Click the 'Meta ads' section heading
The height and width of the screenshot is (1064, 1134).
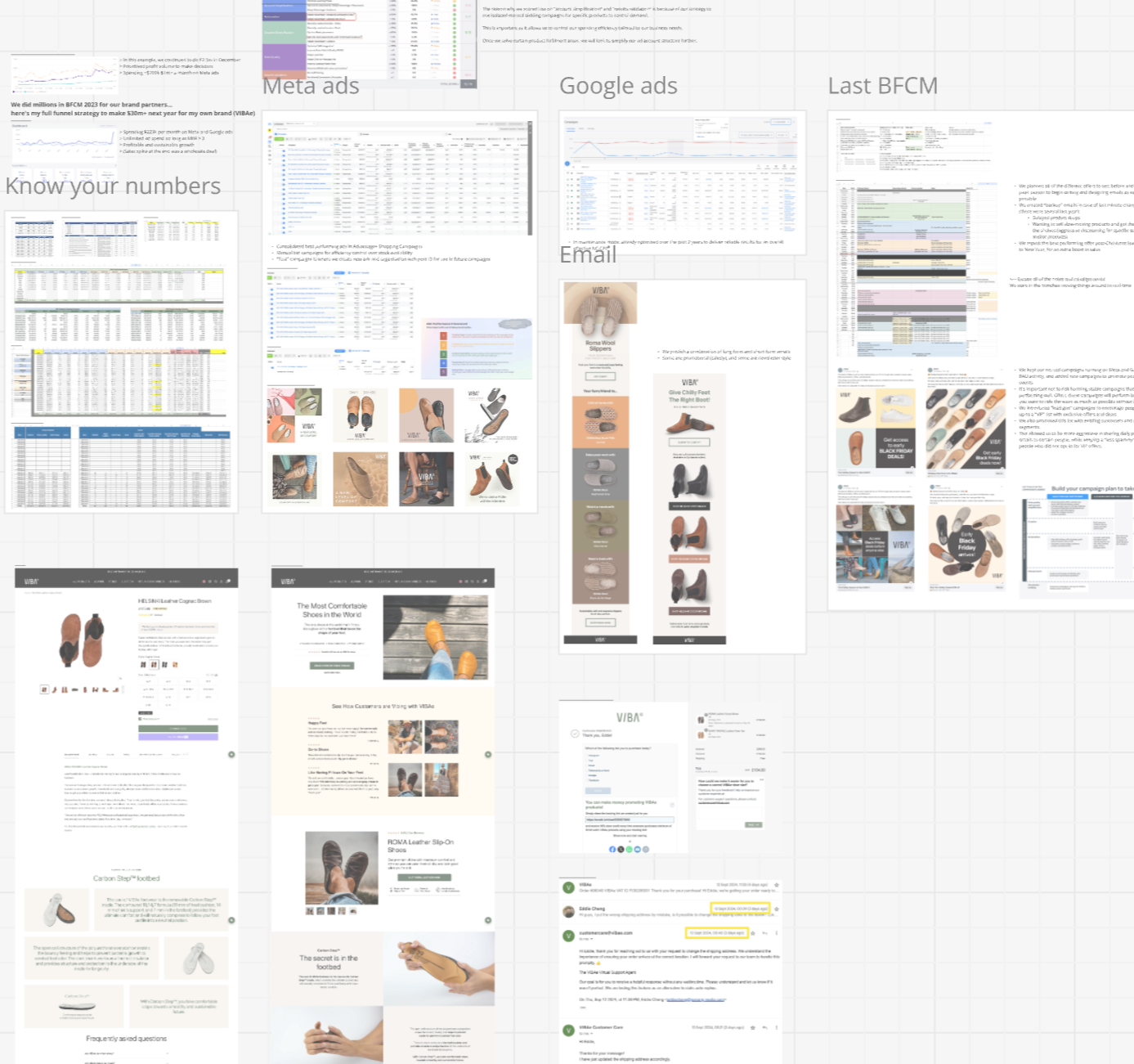(x=311, y=86)
